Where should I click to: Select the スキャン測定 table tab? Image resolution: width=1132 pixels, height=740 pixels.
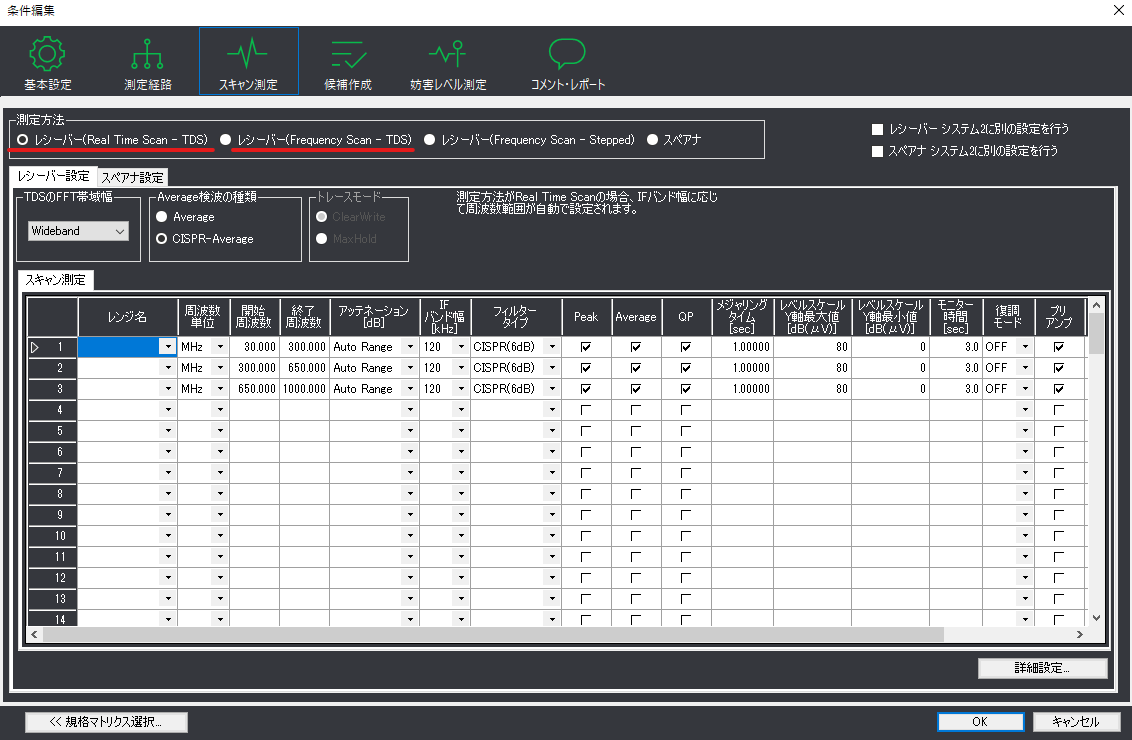(x=56, y=279)
